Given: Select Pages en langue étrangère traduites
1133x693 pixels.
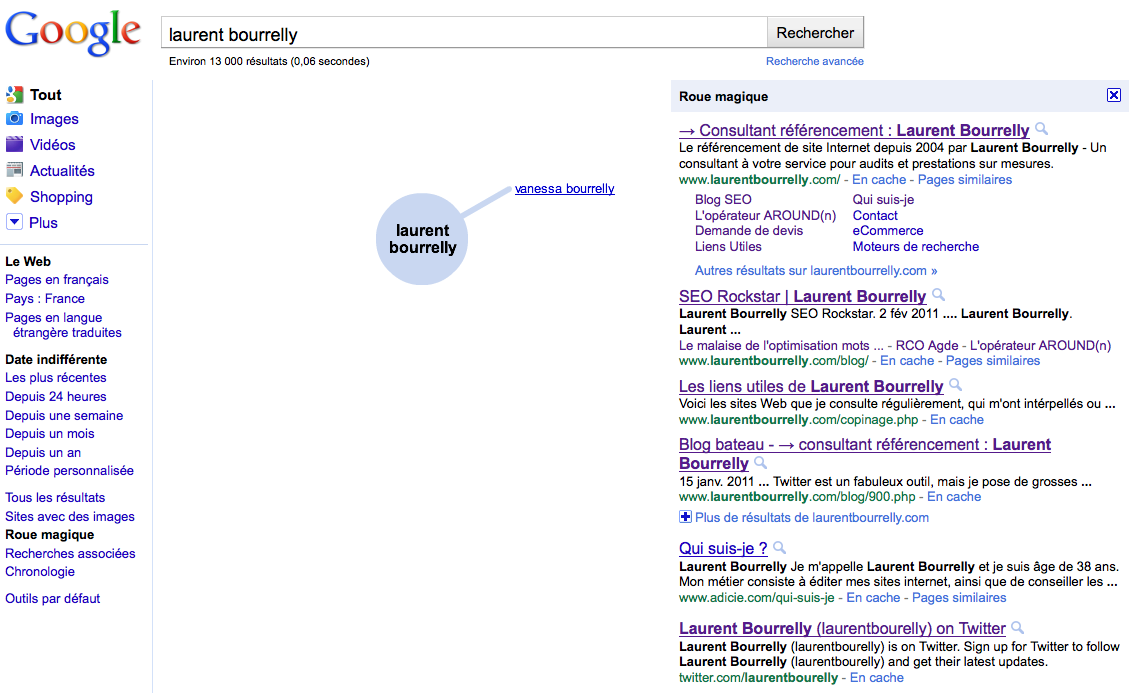Looking at the screenshot, I should click(x=64, y=325).
